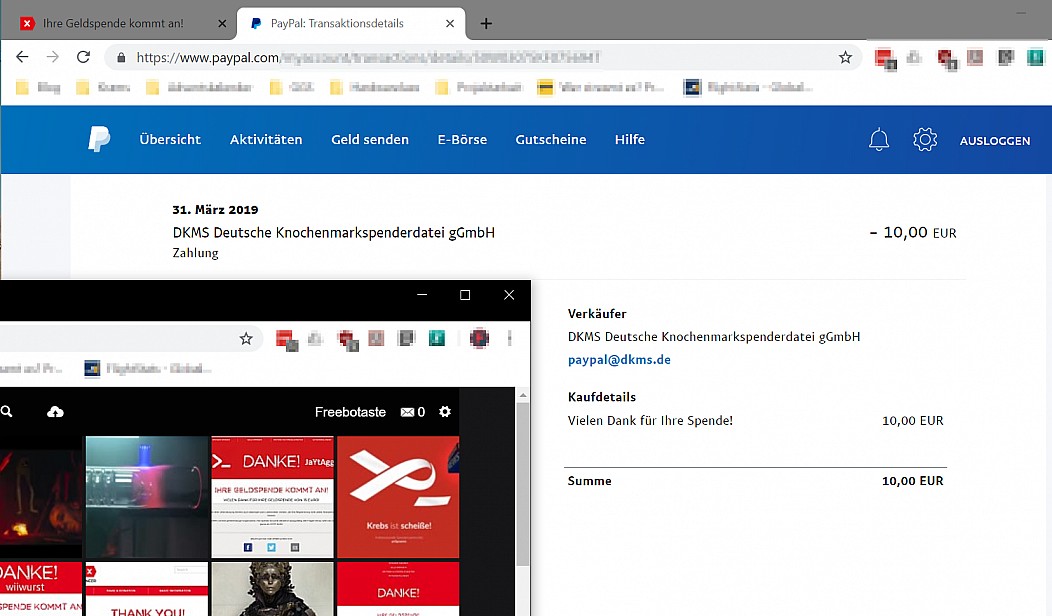Viewport: 1052px width, 616px height.
Task: Open the red DANKE! thumbnail in bottom row
Action: (398, 589)
